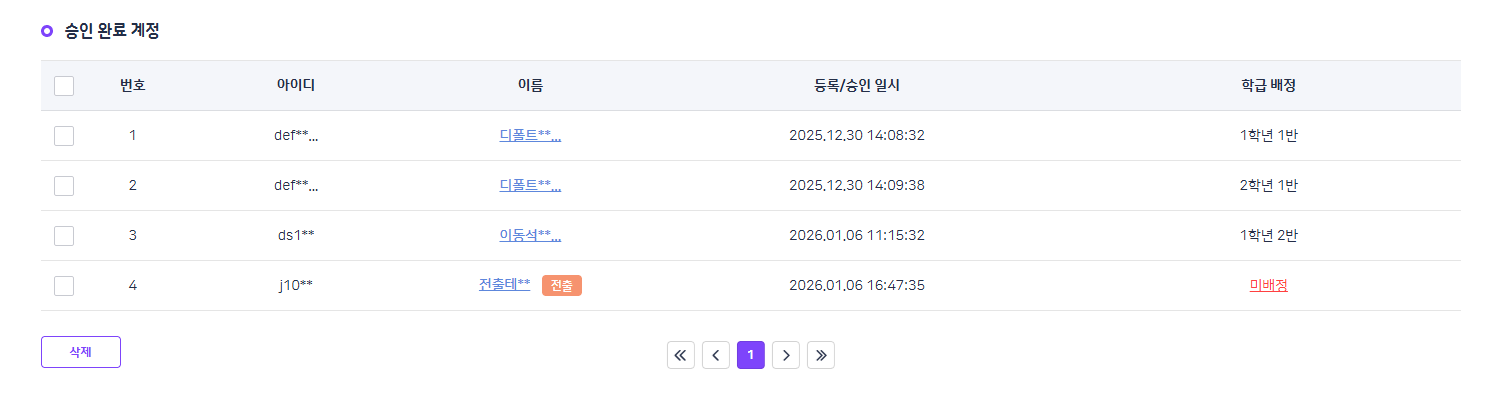
Task: Click the 삭제 button
Action: coord(81,352)
